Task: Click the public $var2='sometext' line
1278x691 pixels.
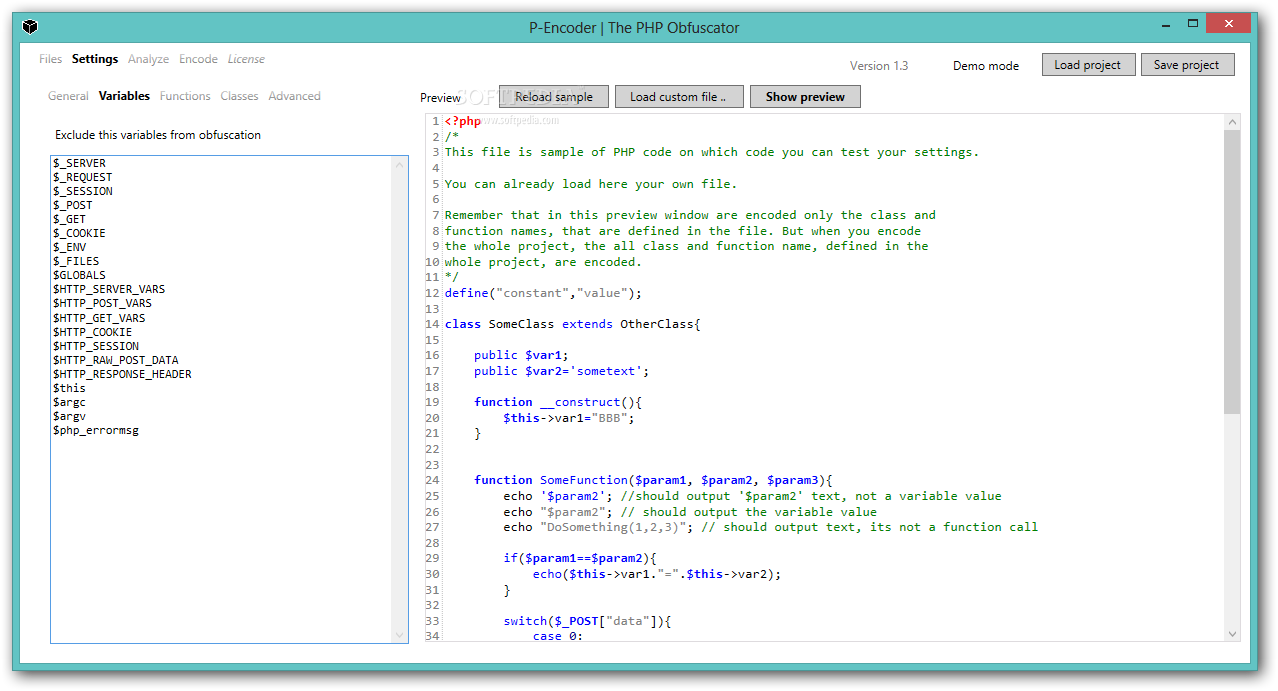Action: (562, 371)
